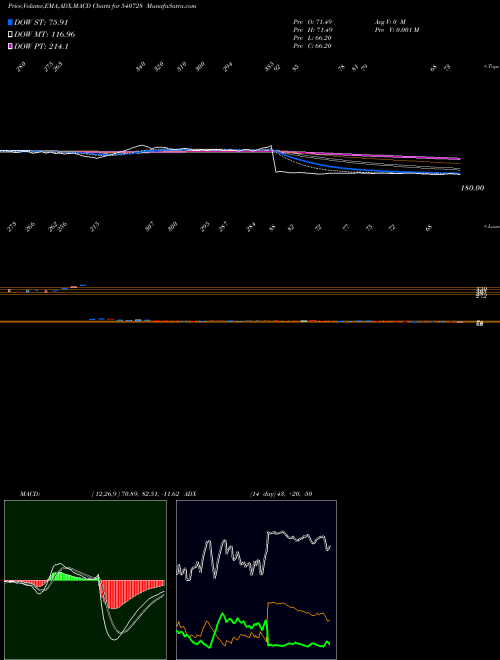Click the 'ADX' panel label
The width and height of the screenshot is (500, 660).
tap(190, 493)
